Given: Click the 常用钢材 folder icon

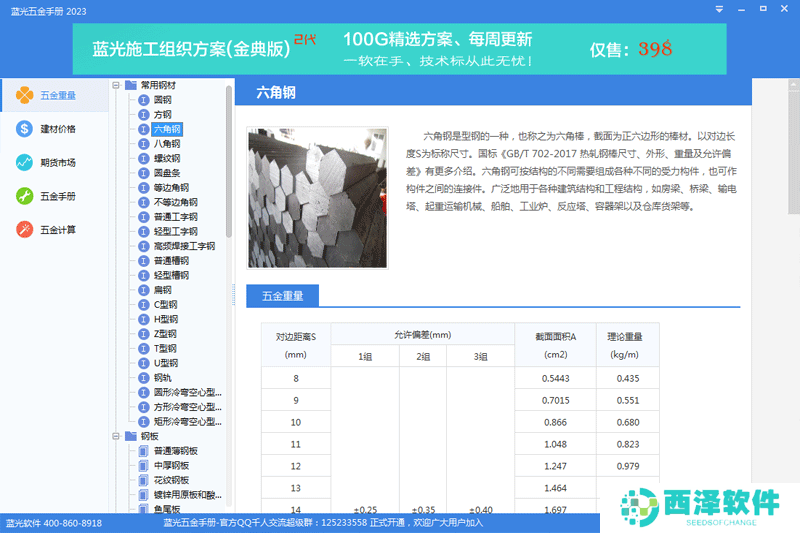Looking at the screenshot, I should click(131, 85).
